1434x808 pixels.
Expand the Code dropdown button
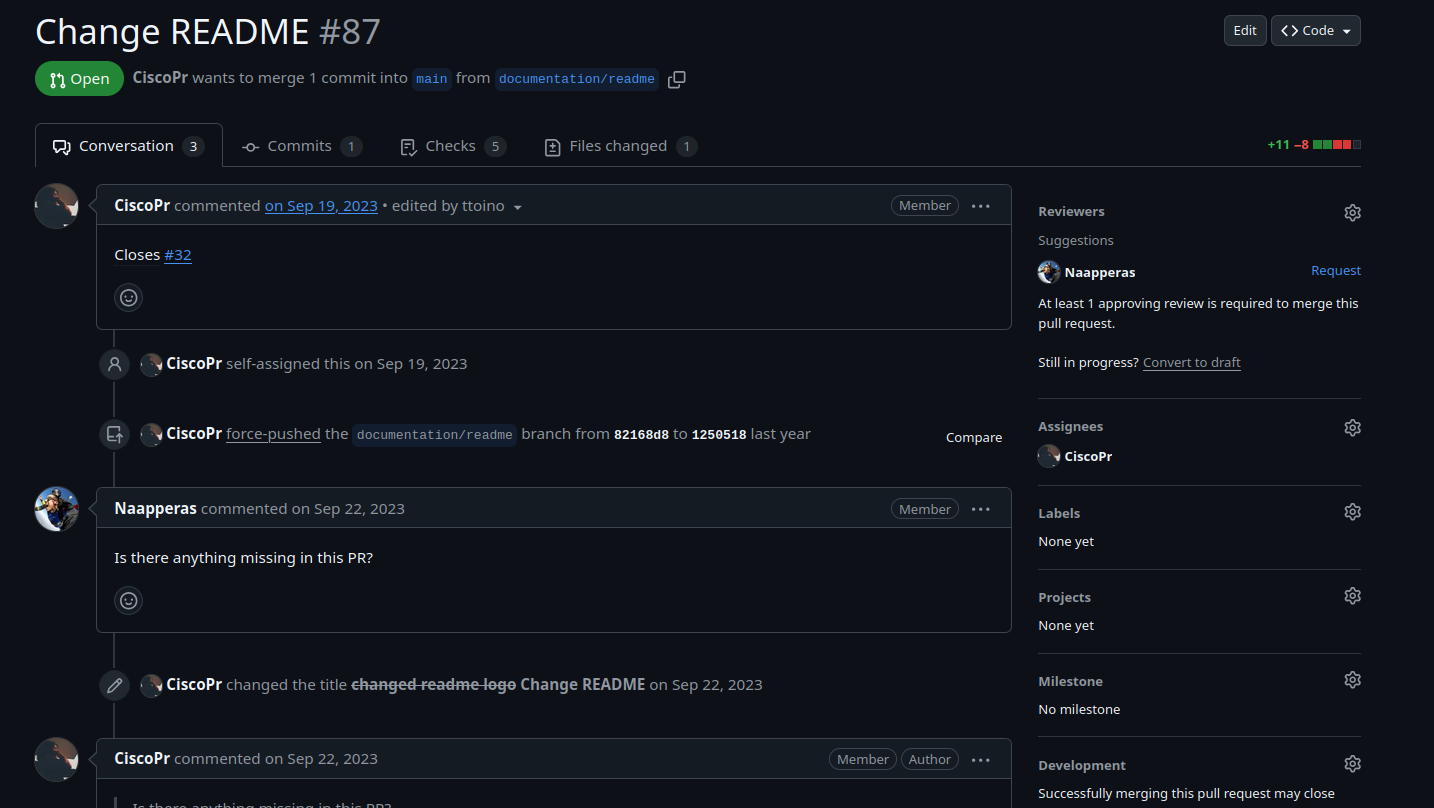(x=1315, y=31)
